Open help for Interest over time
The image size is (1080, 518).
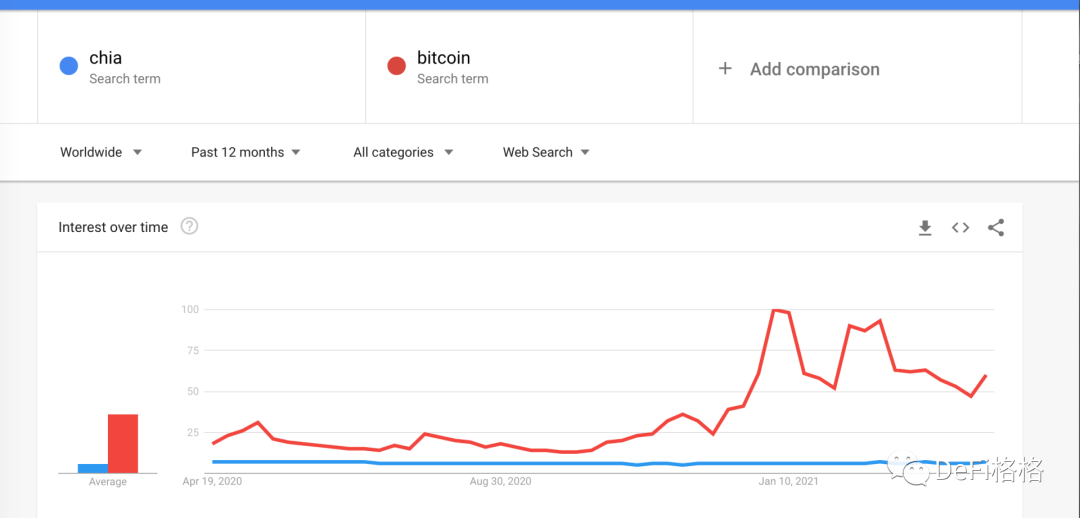[189, 226]
